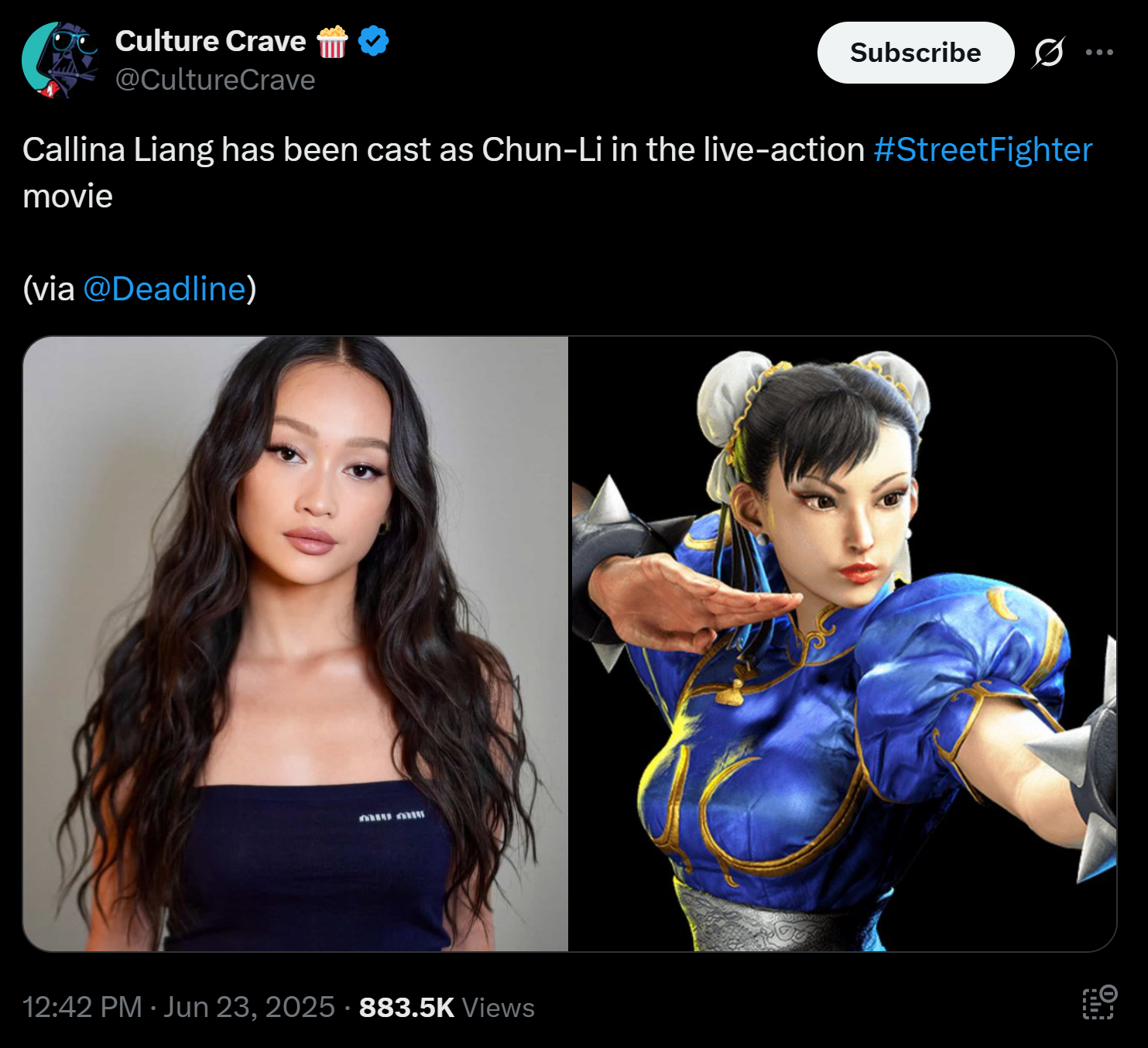Click the Grok explain icon

[1048, 53]
